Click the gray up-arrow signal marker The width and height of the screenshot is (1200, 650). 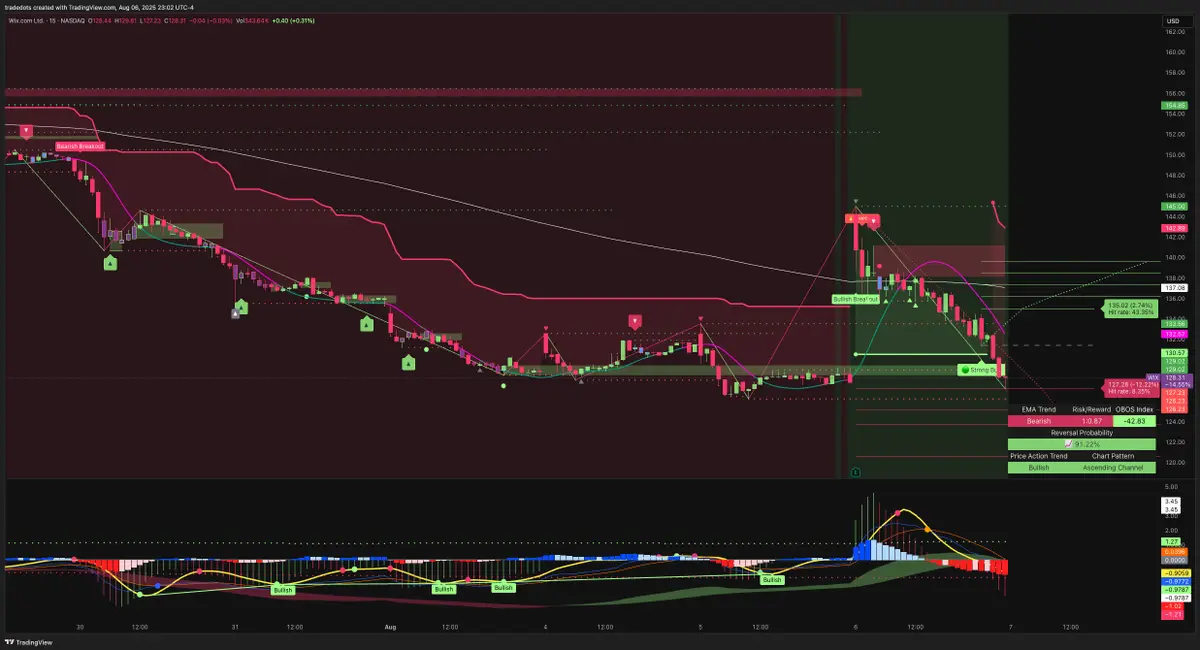pyautogui.click(x=236, y=313)
